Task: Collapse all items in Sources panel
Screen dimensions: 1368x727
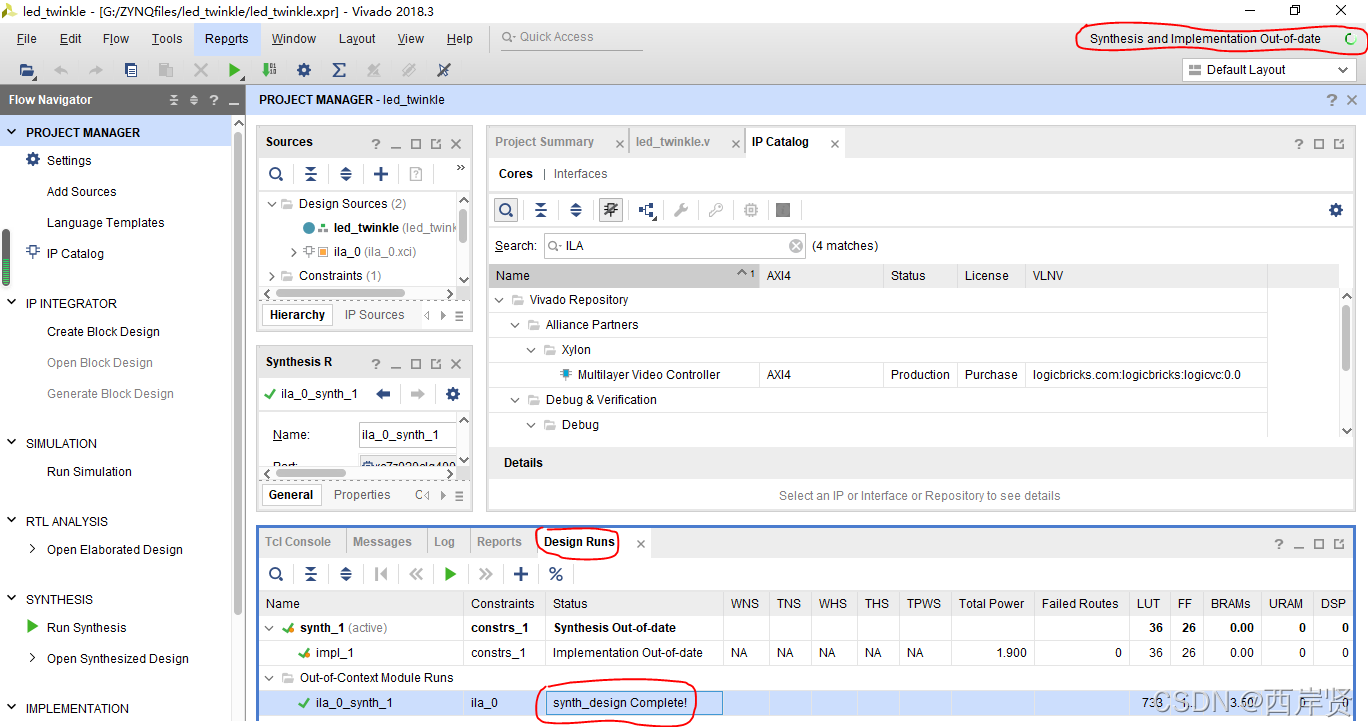Action: (311, 174)
